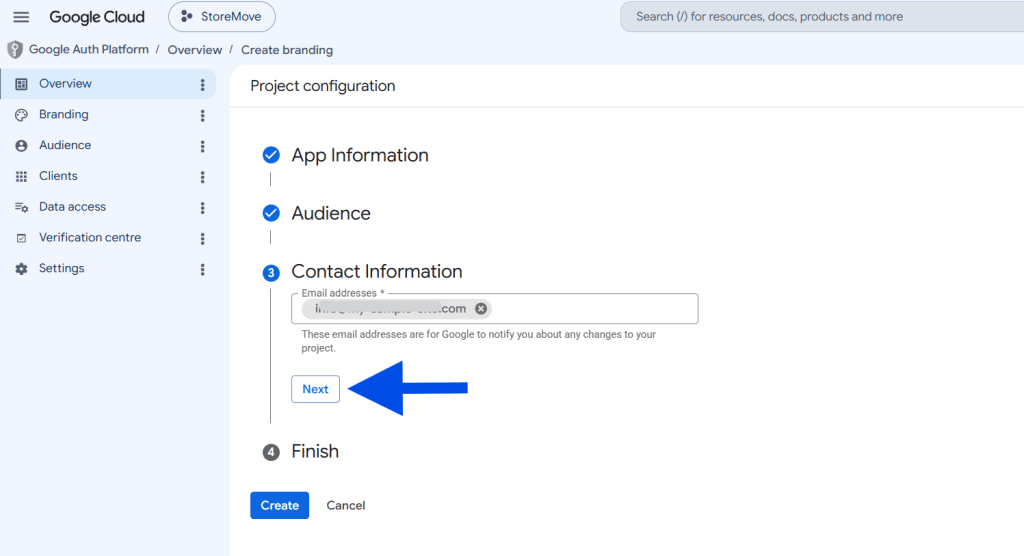Image resolution: width=1024 pixels, height=556 pixels.
Task: Open the Branding row three-dot menu
Action: (x=202, y=115)
